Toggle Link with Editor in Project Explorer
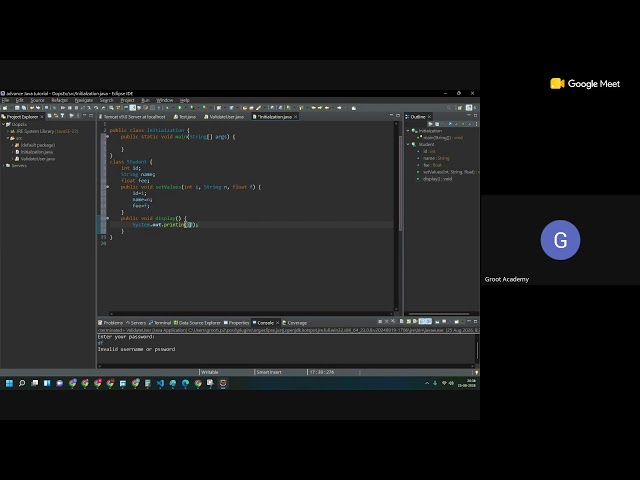The height and width of the screenshot is (480, 640). pyautogui.click(x=56, y=116)
